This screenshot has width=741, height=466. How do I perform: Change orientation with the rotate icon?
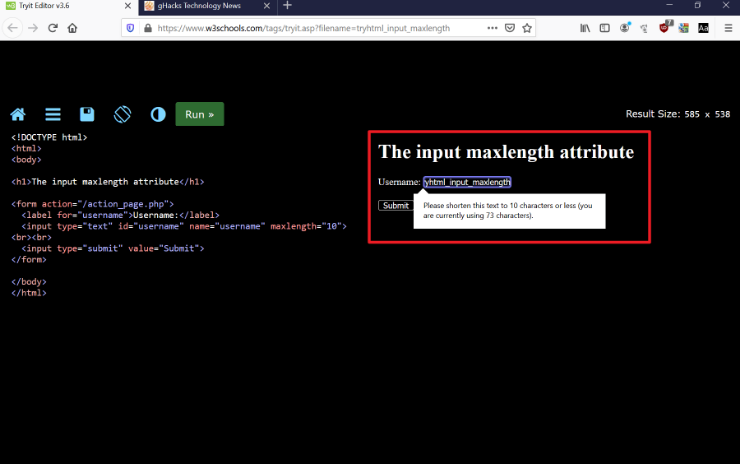coord(122,114)
